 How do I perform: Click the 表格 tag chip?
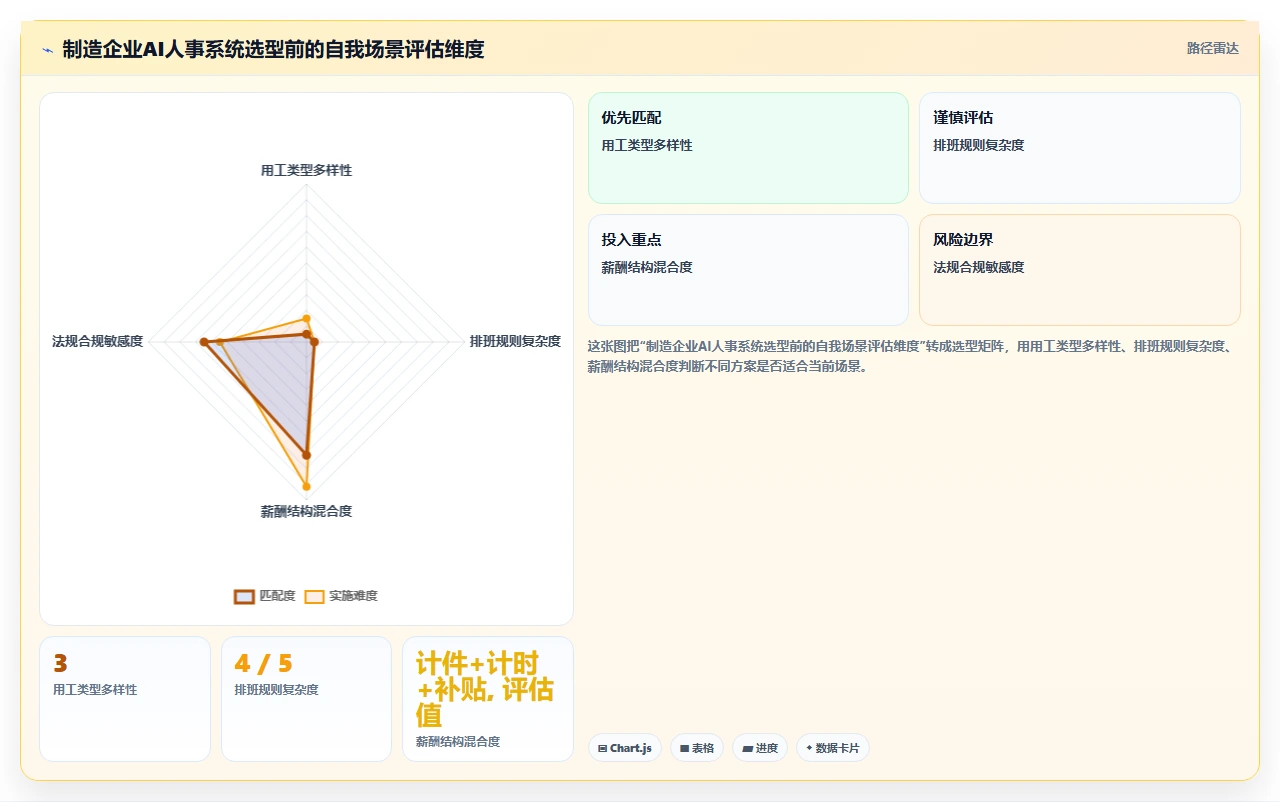tap(697, 748)
